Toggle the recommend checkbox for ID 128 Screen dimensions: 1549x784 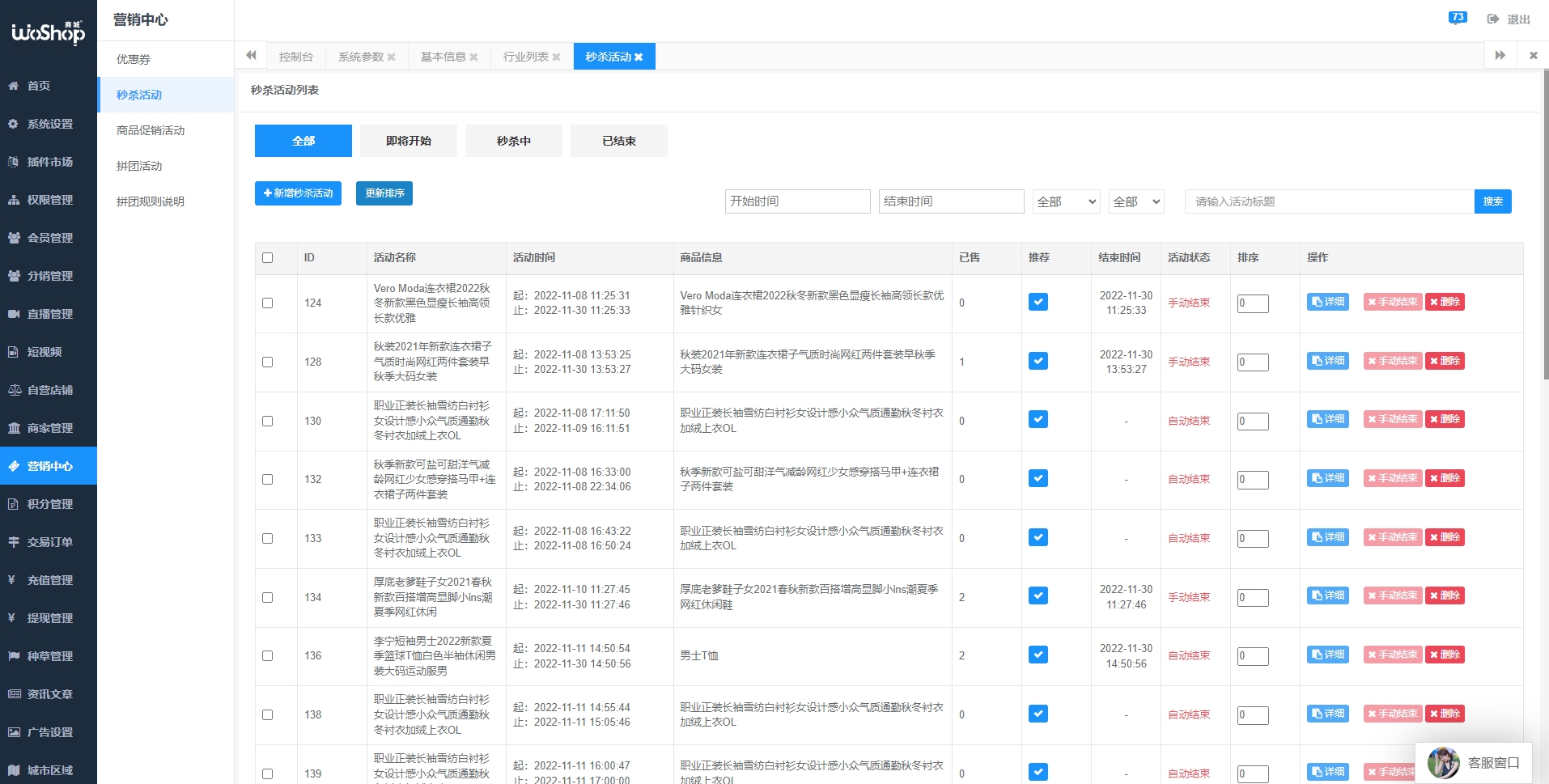(1038, 361)
